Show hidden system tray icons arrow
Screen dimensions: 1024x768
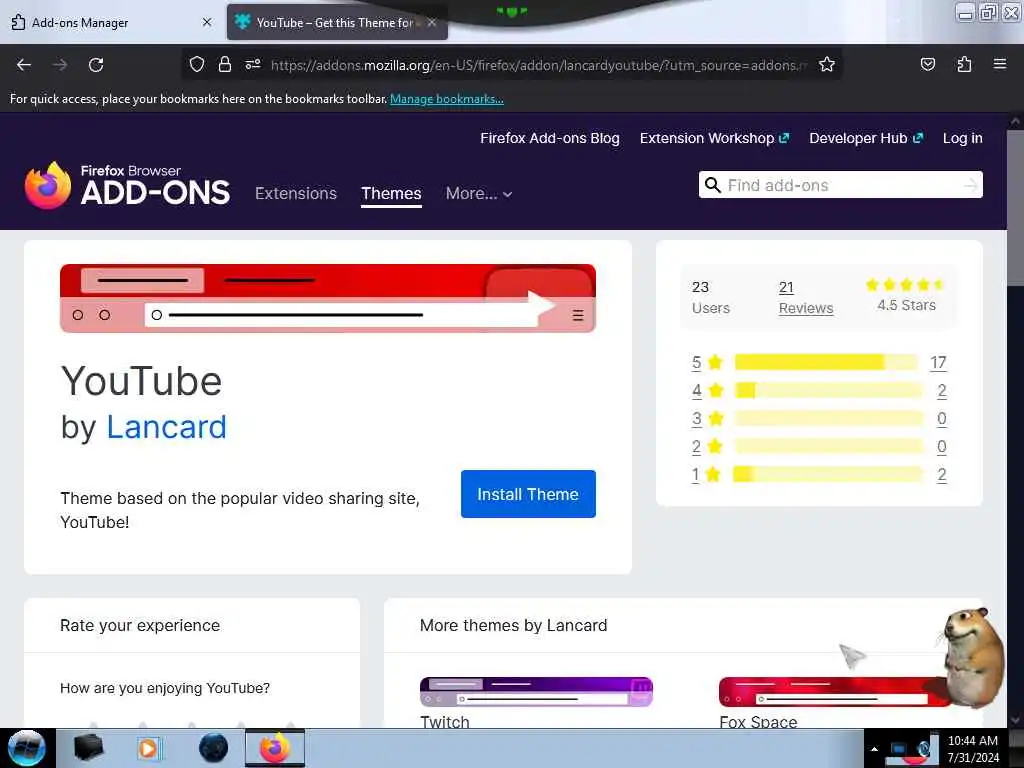pyautogui.click(x=874, y=749)
